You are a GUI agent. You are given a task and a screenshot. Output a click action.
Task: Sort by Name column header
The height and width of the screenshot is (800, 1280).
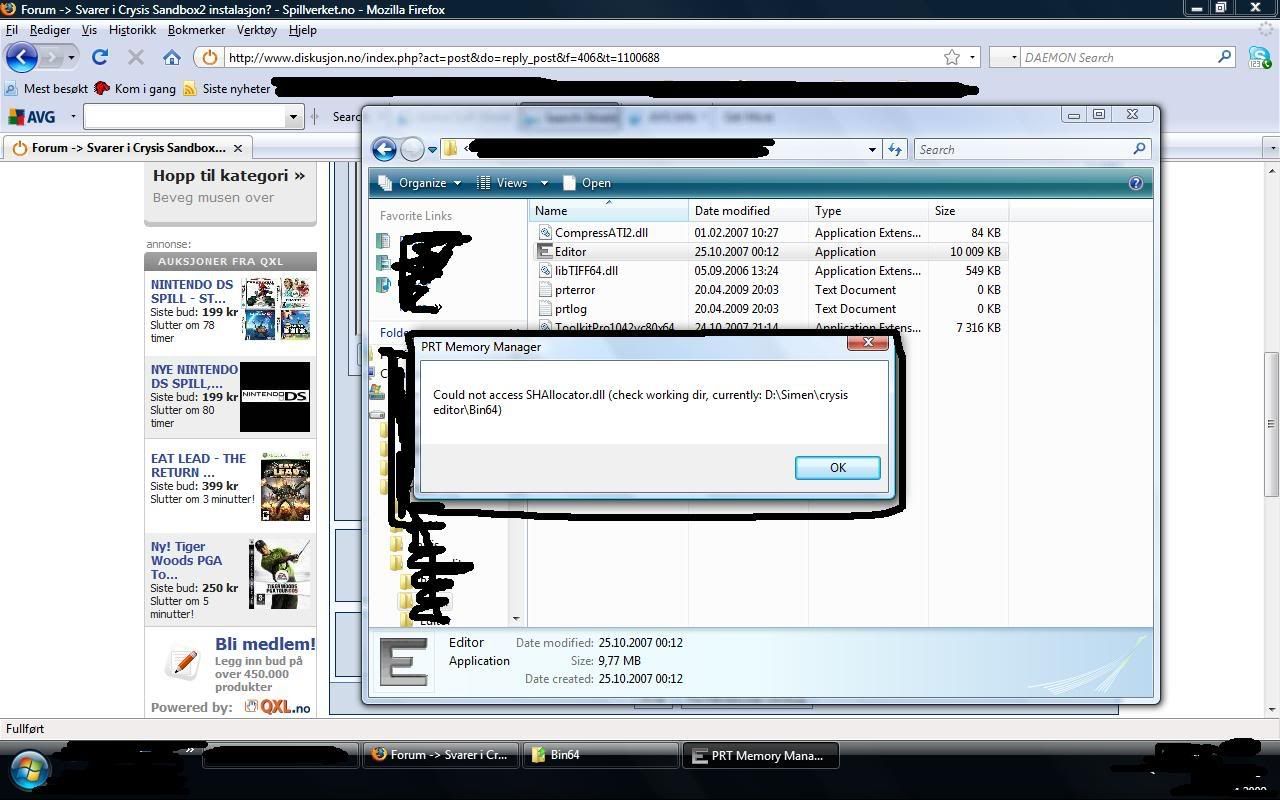coord(608,211)
